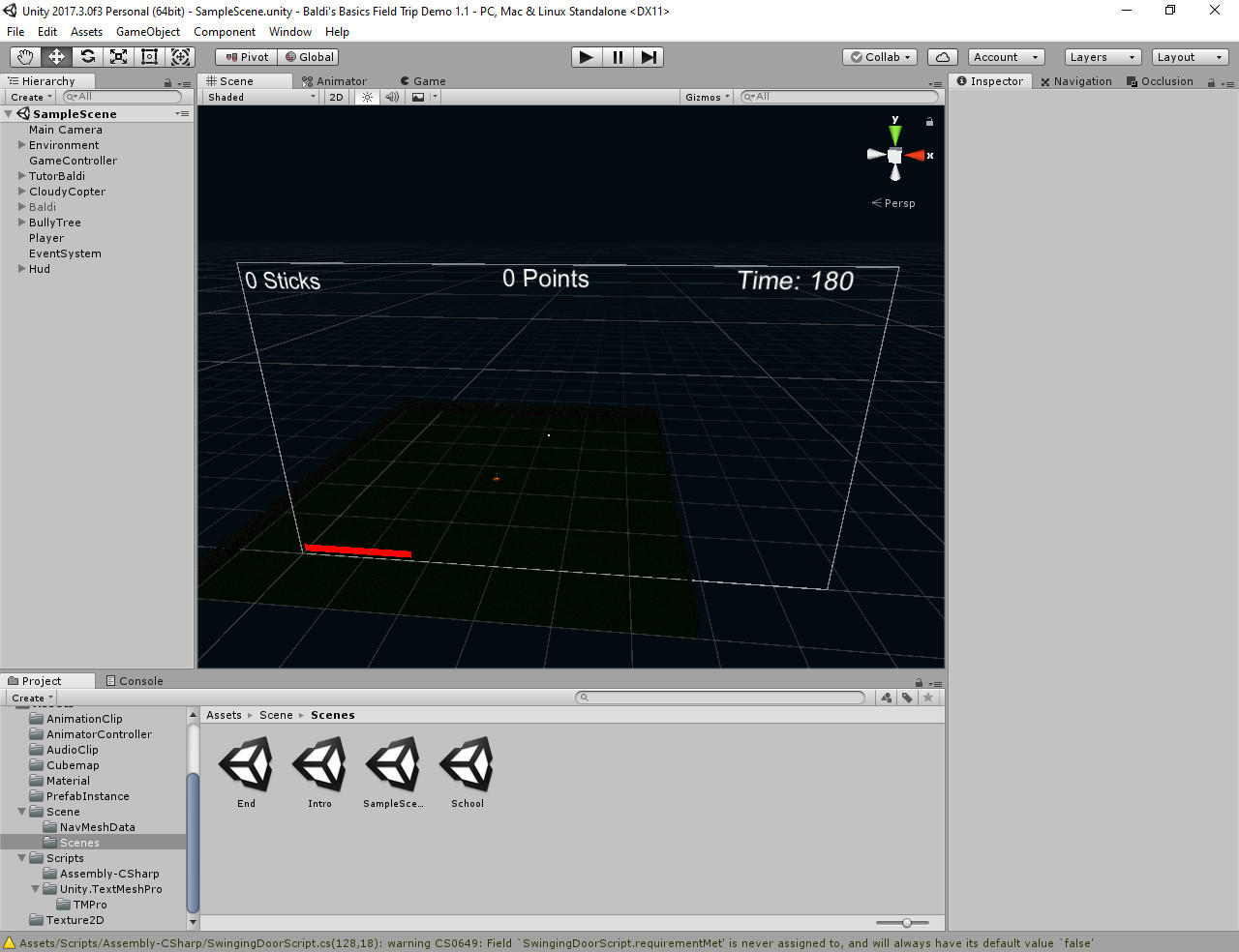Open the Collab panel
This screenshot has width=1239, height=952.
[879, 56]
